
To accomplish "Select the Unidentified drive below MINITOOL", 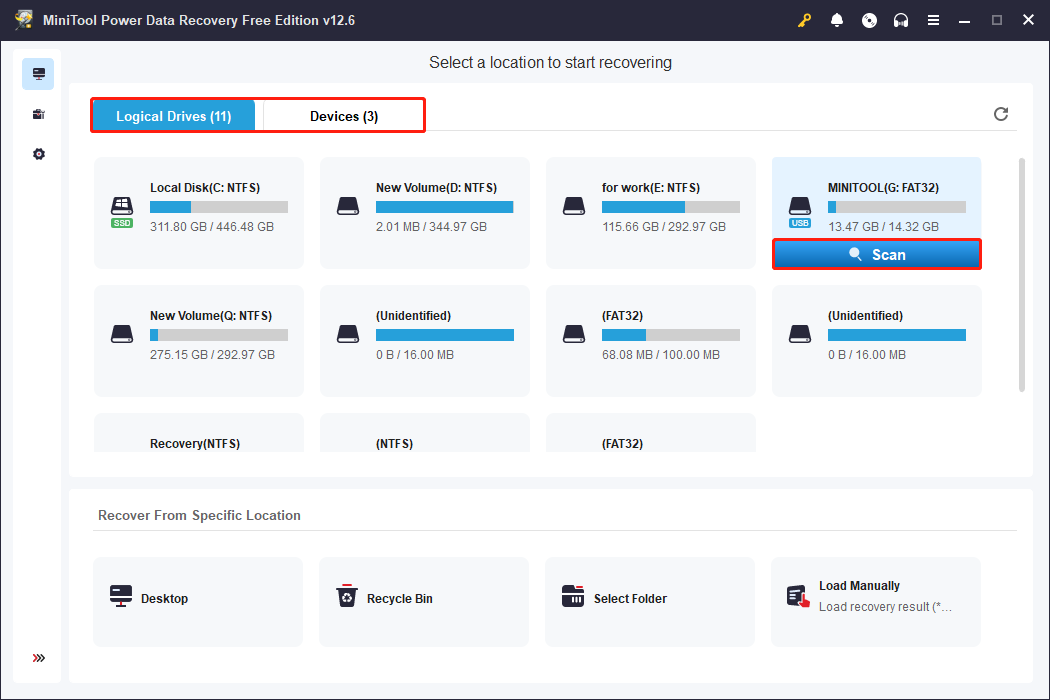I will point(877,341).
